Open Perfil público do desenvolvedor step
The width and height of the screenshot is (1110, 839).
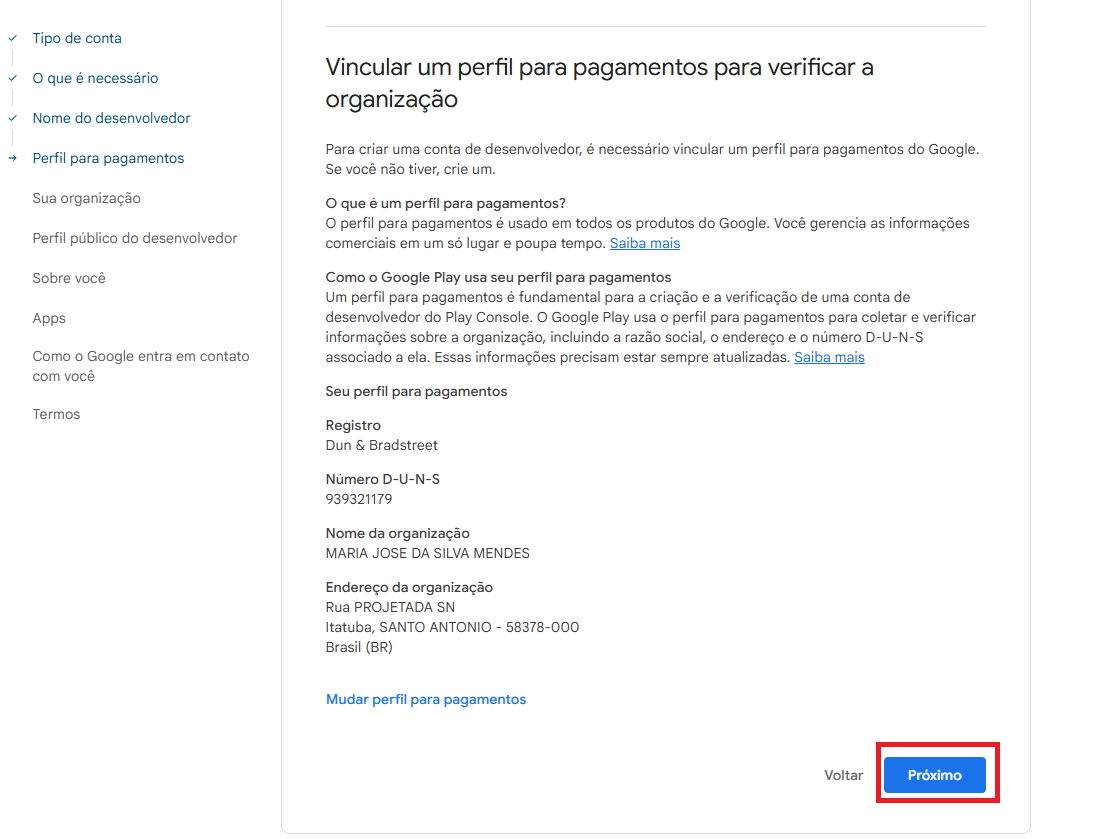[135, 238]
